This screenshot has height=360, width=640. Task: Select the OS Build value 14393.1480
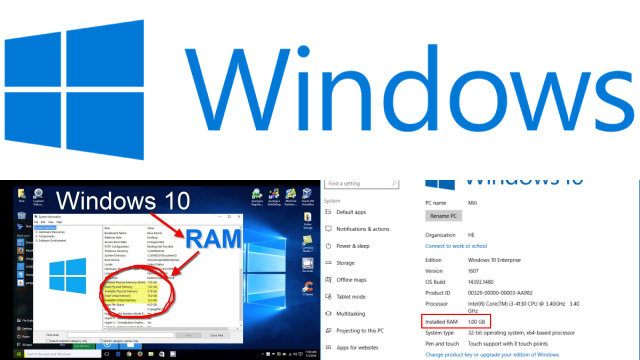click(481, 282)
